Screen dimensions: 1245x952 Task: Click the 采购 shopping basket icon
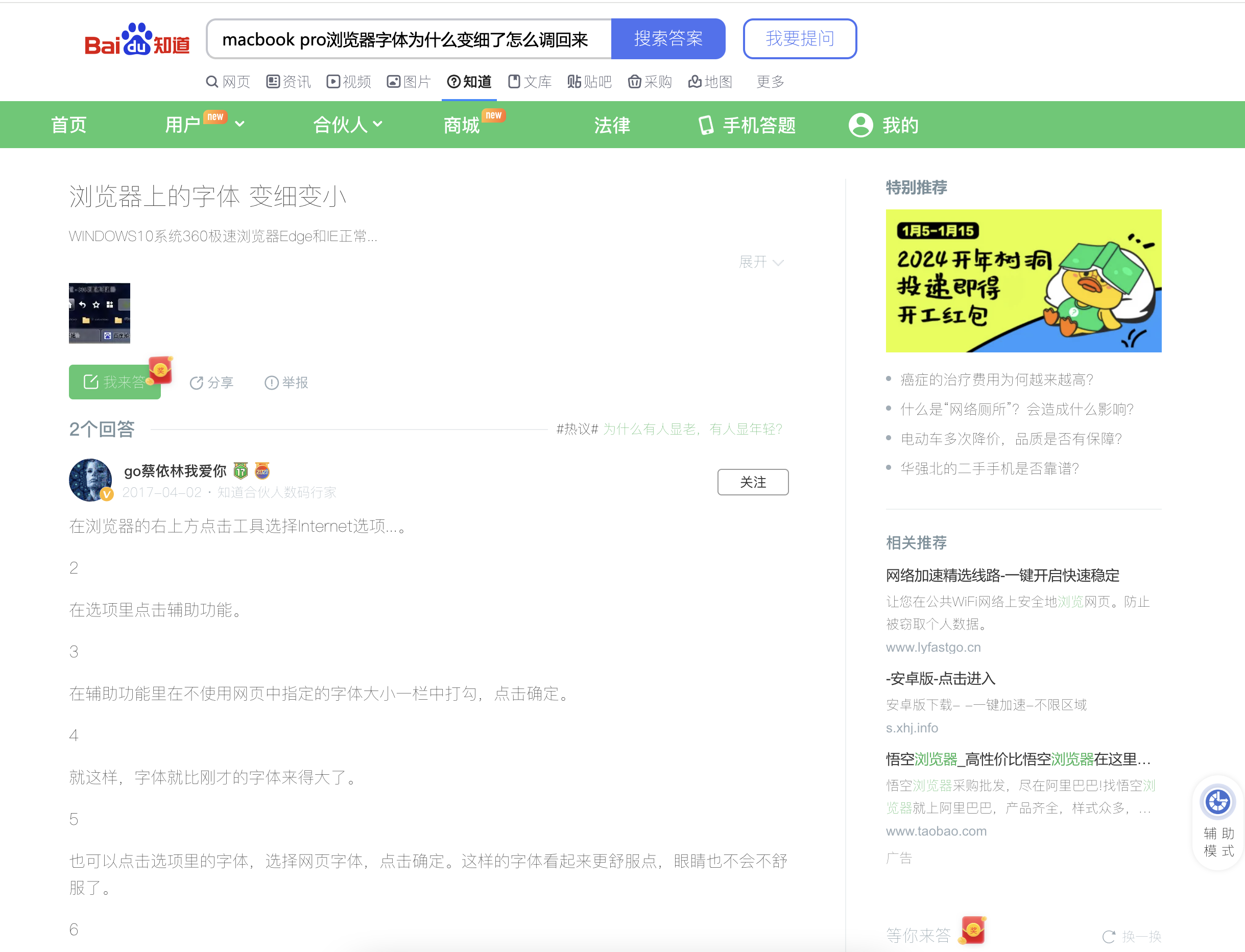pyautogui.click(x=634, y=82)
